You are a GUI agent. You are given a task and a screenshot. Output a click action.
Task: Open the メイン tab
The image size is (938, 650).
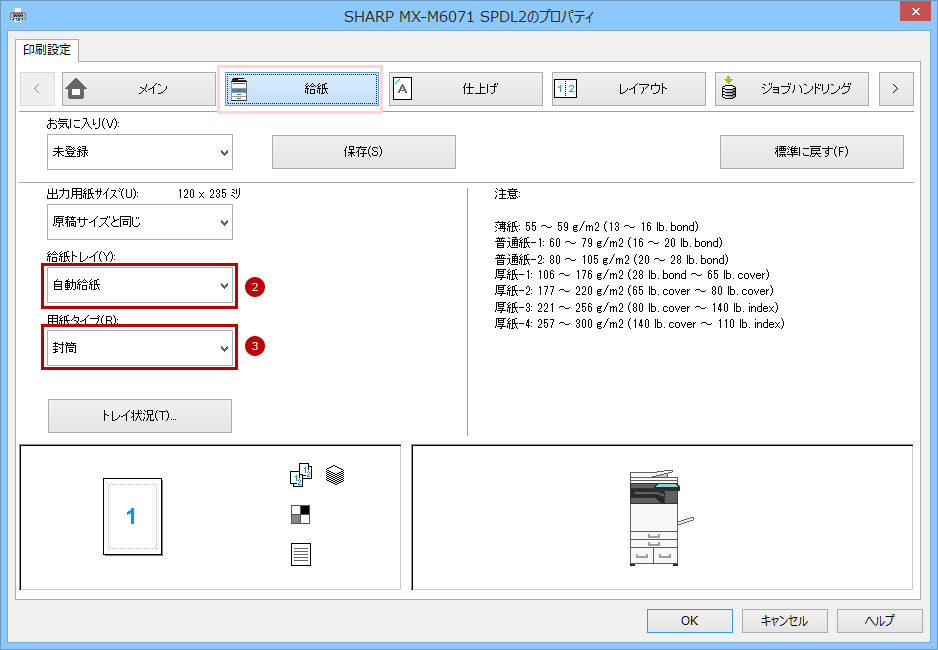pyautogui.click(x=139, y=89)
